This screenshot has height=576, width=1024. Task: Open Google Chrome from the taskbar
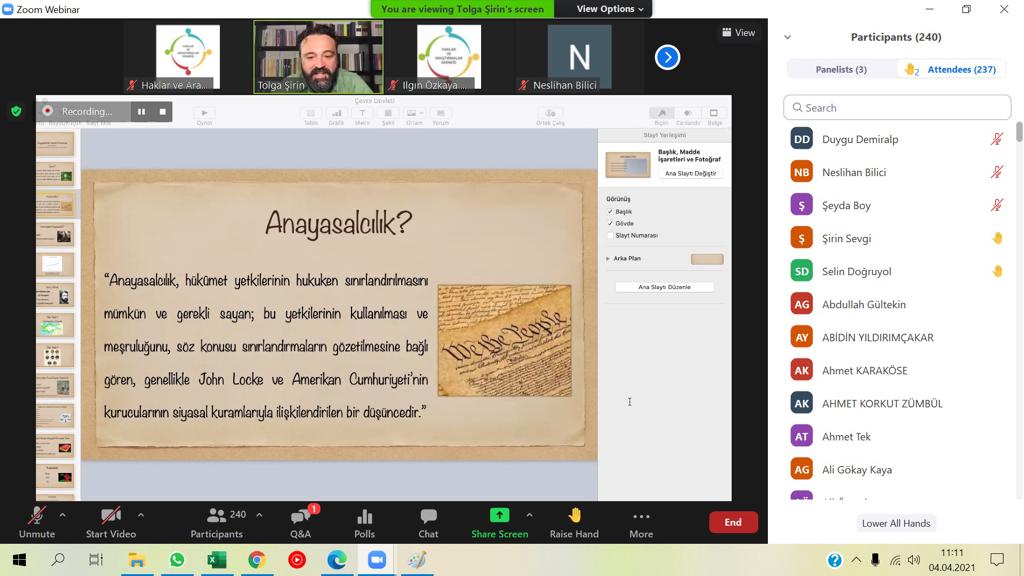[257, 560]
